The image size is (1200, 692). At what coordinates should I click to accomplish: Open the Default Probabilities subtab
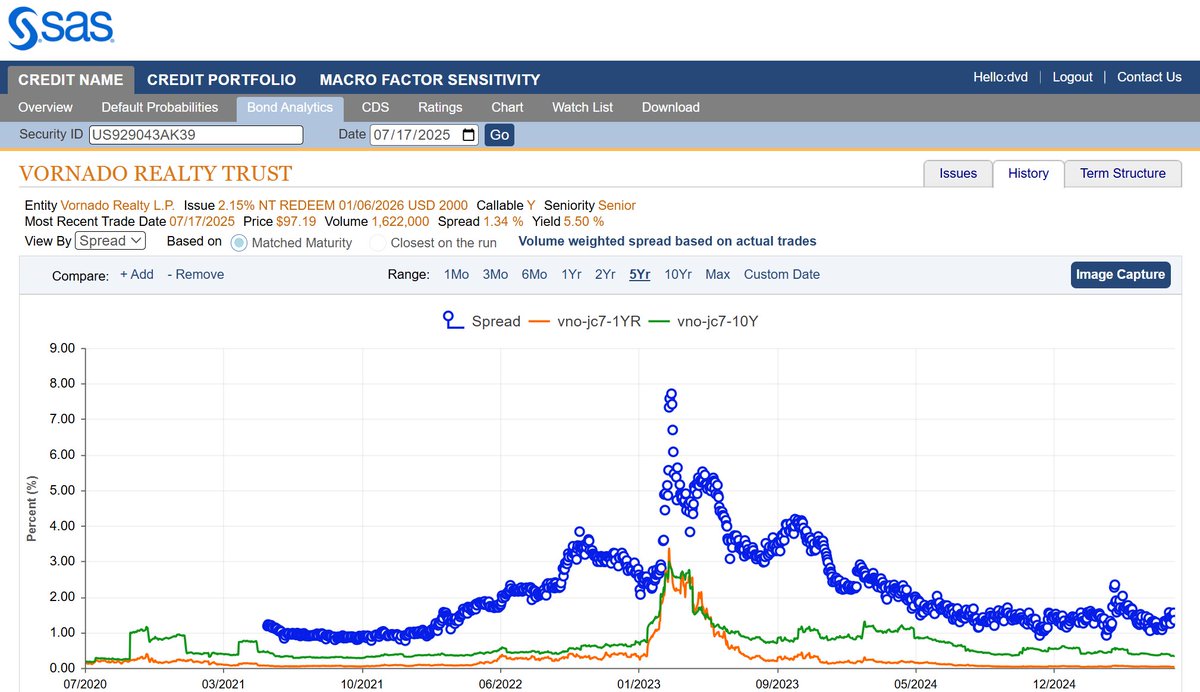click(160, 107)
